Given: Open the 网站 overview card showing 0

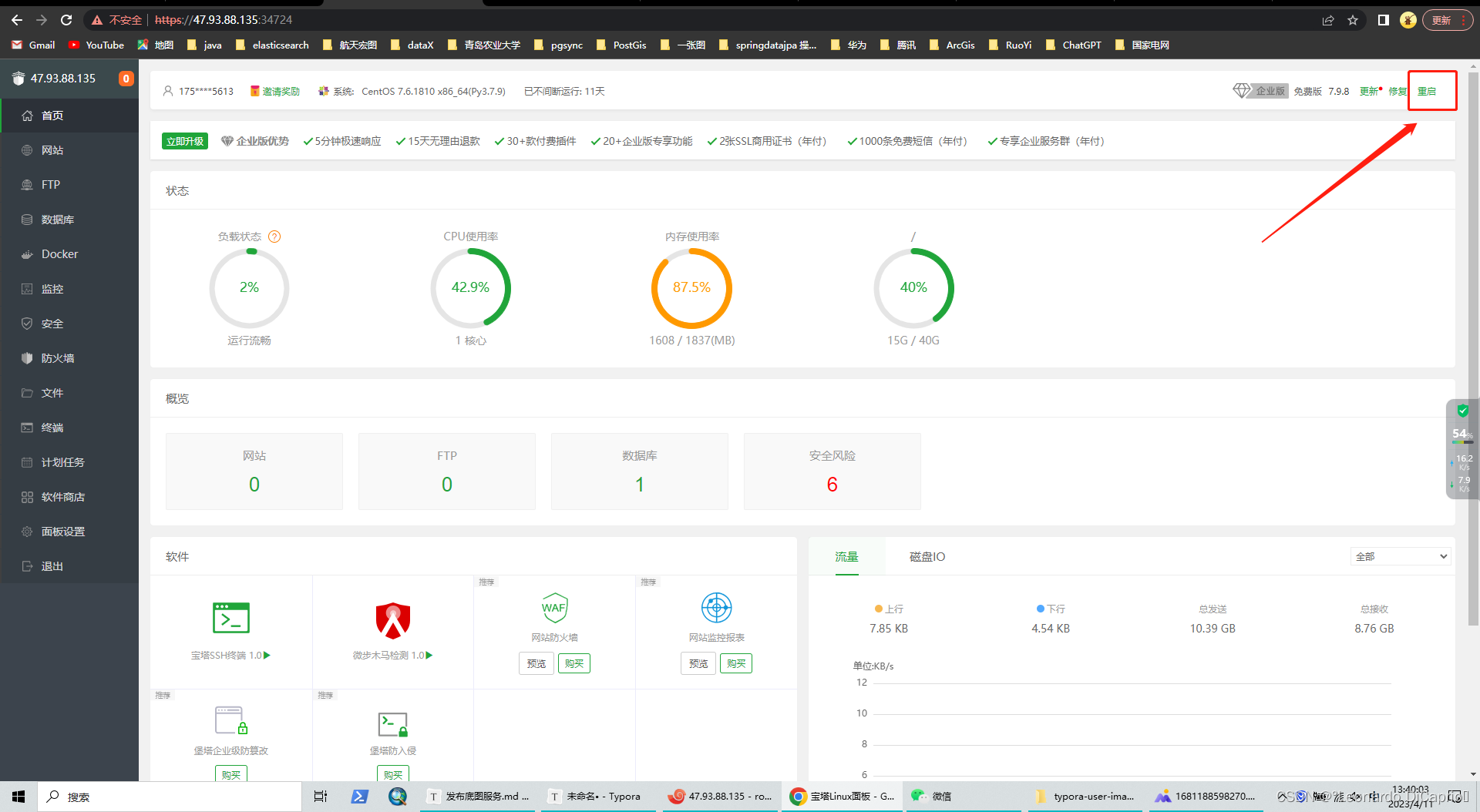Looking at the screenshot, I should (x=254, y=471).
